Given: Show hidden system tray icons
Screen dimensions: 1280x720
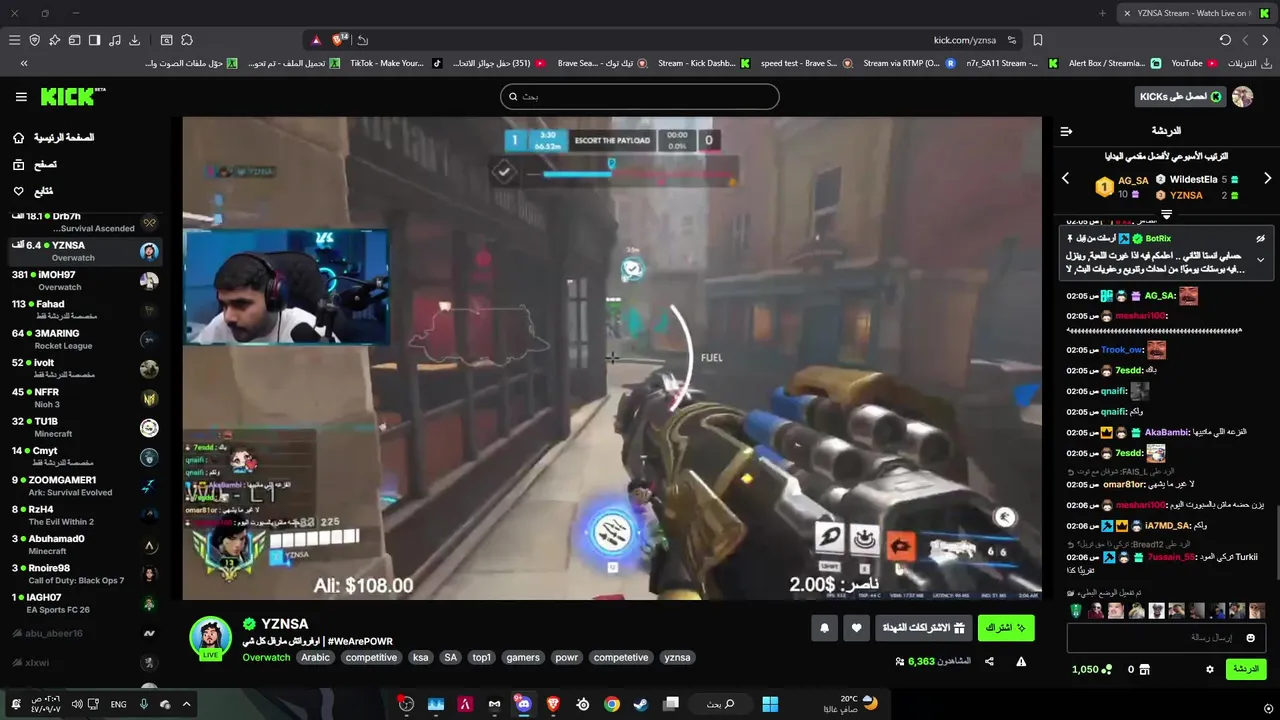Looking at the screenshot, I should (186, 704).
